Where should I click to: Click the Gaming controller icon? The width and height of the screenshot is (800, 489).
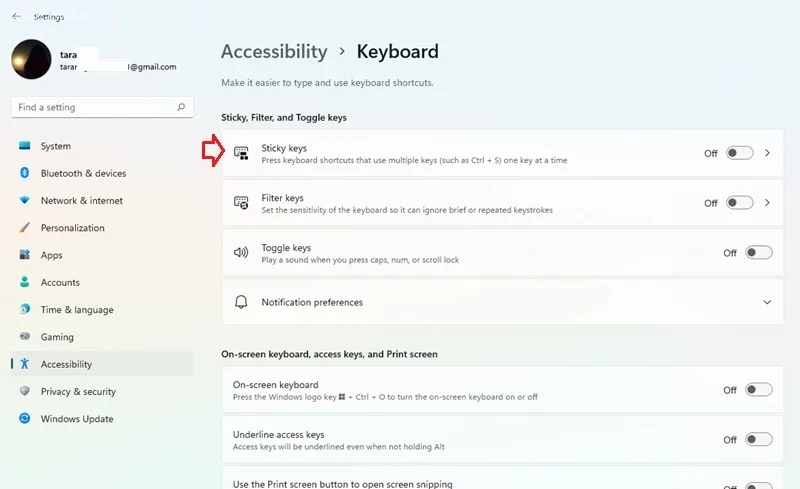coord(24,336)
